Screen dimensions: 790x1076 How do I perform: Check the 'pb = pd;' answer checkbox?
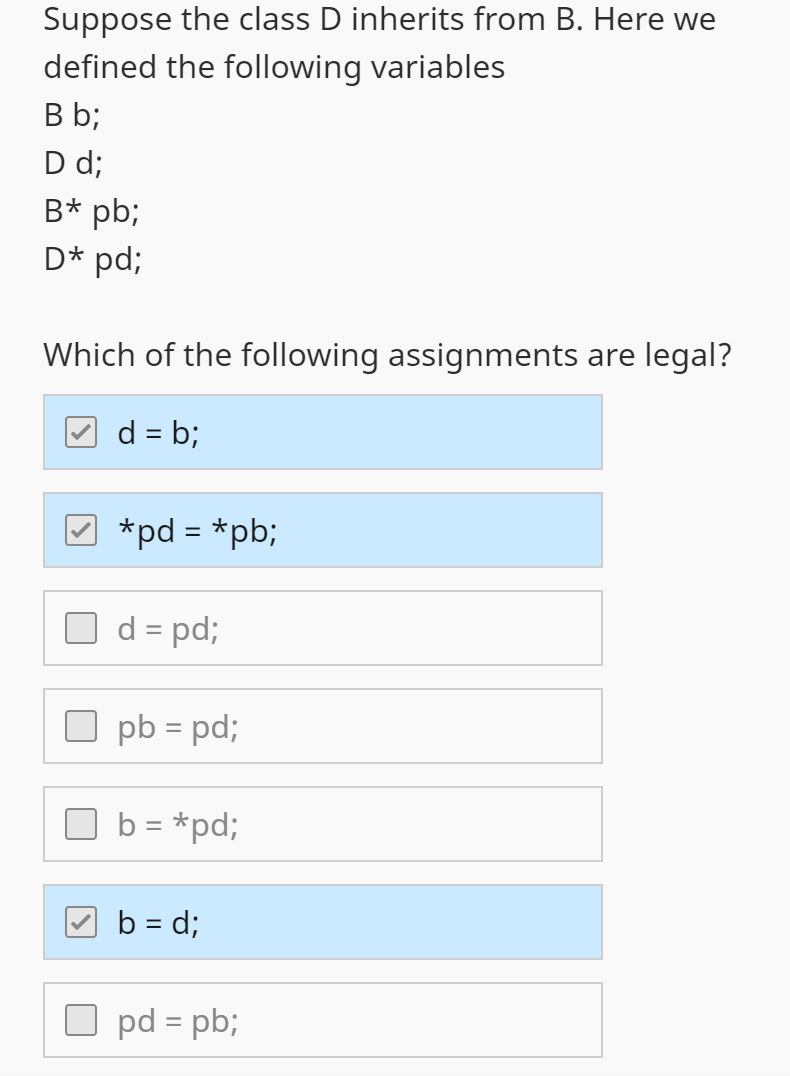tap(79, 725)
